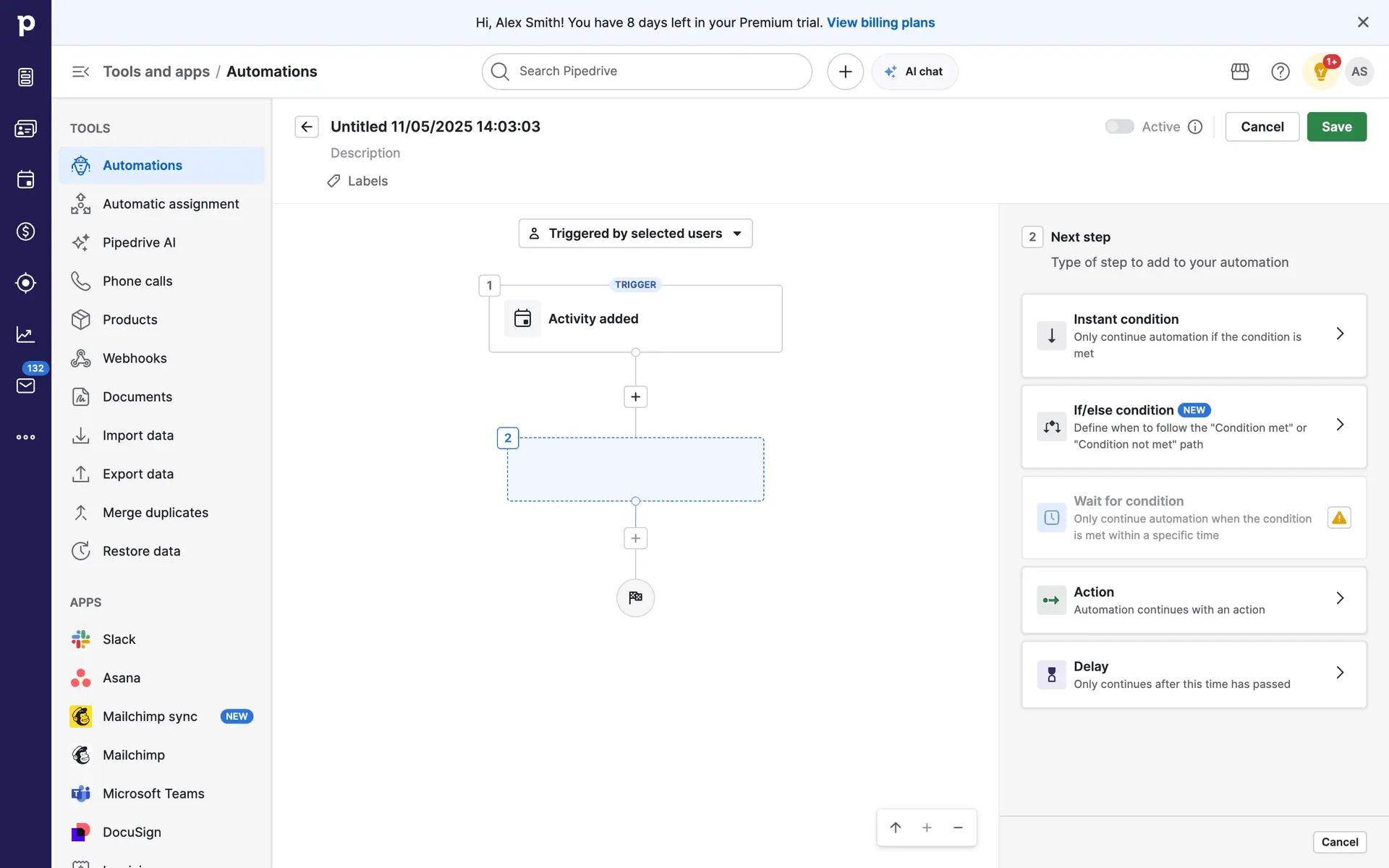
Task: Collapse the sidebar with the menu icon
Action: 80,72
